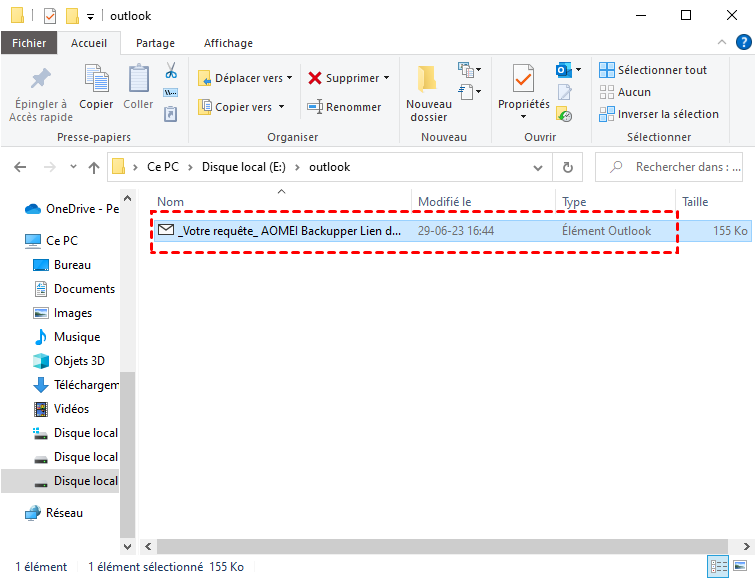Click the paste shortcut icon
This screenshot has width=756, height=579.
[171, 114]
